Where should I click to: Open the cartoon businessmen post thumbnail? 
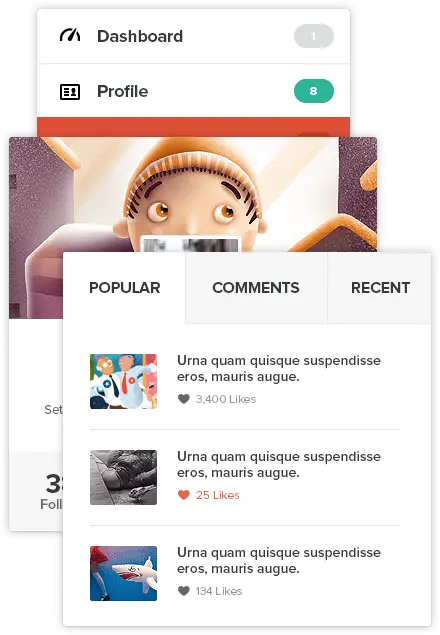click(123, 381)
